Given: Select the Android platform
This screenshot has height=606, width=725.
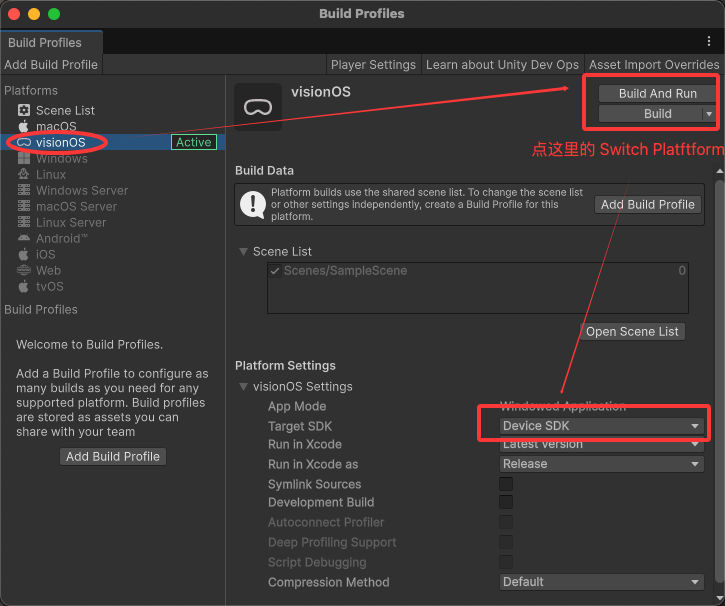Looking at the screenshot, I should coord(113,239).
